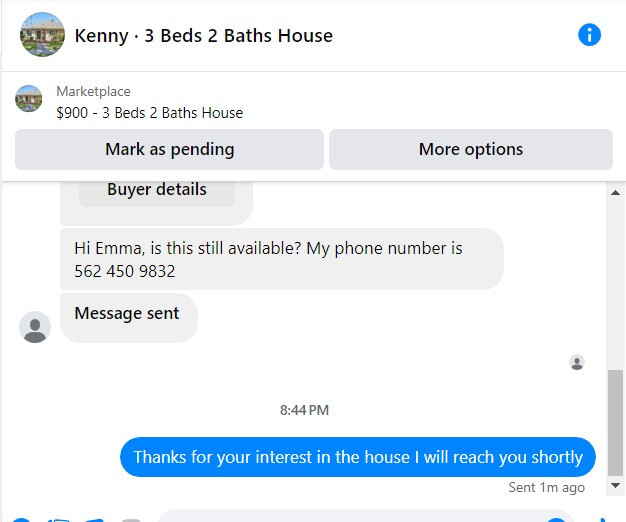626x522 pixels.
Task: Mark the listing as pending
Action: click(x=169, y=149)
